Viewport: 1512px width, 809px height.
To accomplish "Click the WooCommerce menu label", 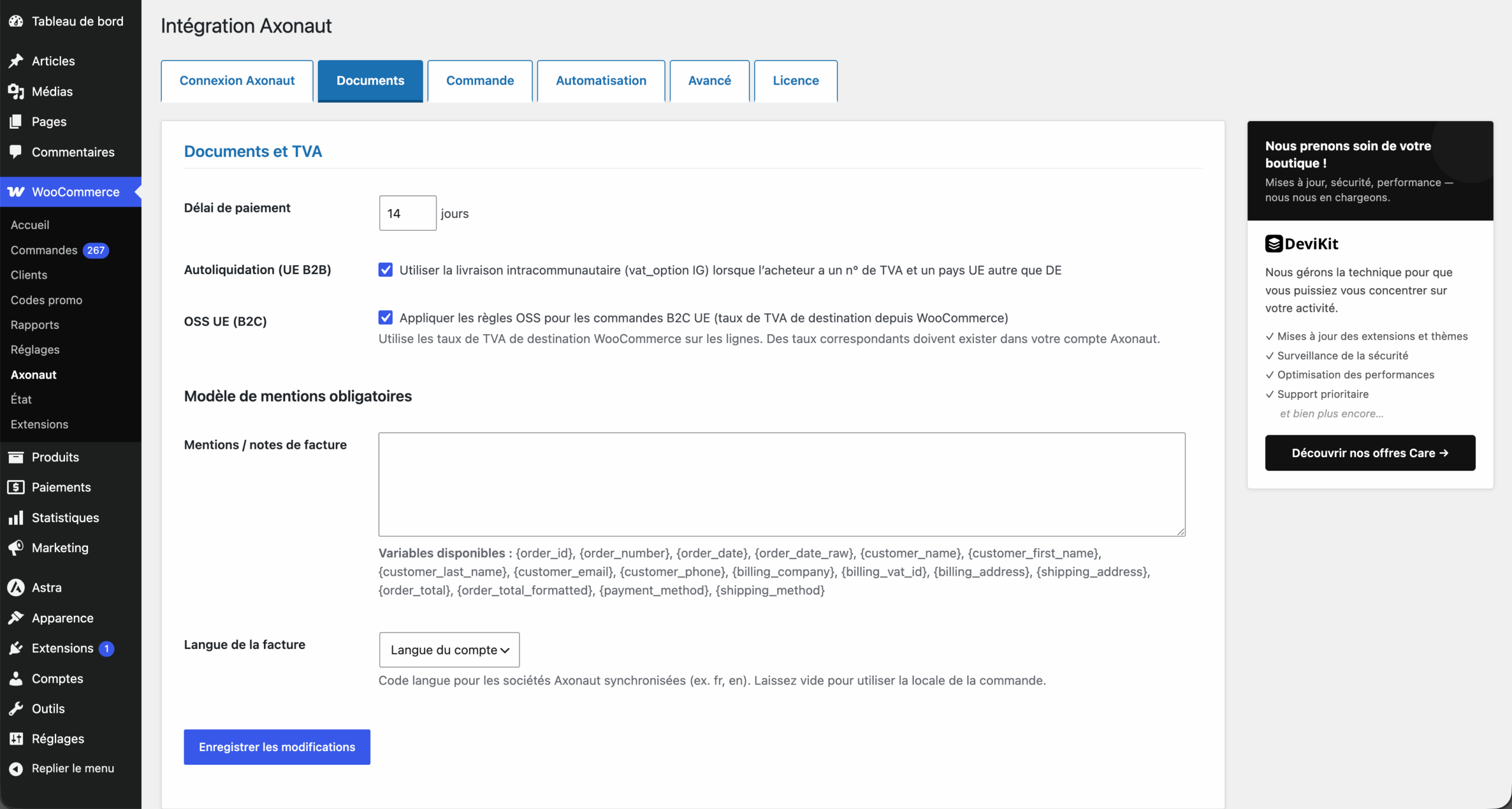I will point(76,192).
